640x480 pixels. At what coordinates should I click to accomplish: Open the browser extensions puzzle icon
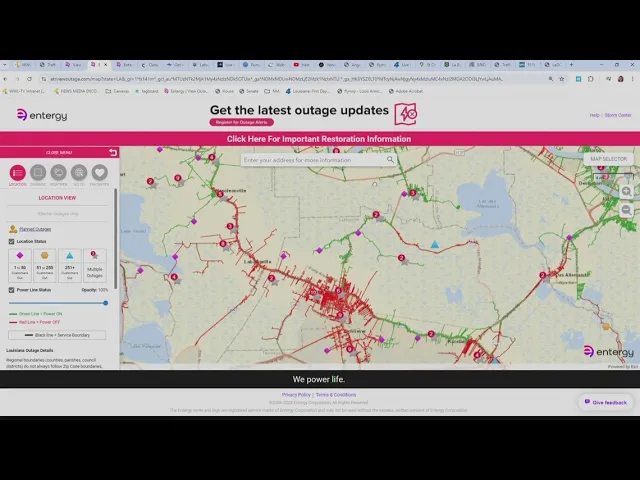click(x=591, y=79)
